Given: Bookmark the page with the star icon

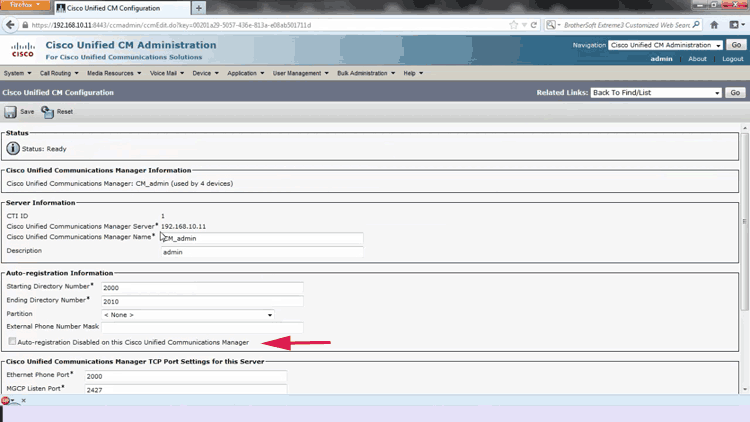Looking at the screenshot, I should [x=514, y=25].
